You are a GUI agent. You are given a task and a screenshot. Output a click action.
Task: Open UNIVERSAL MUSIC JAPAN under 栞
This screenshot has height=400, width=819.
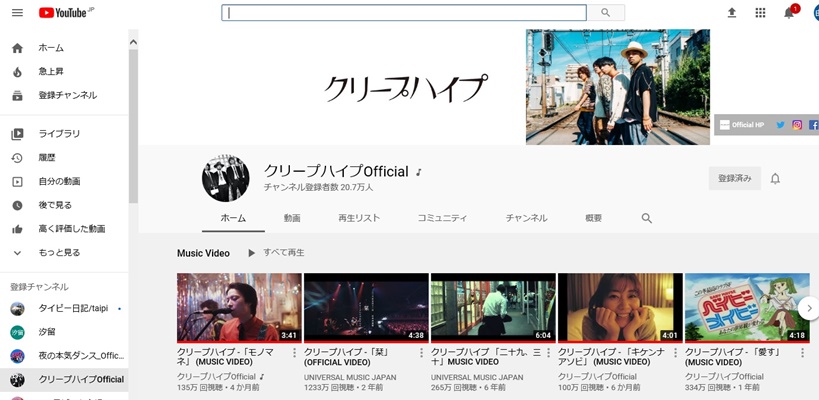[350, 377]
